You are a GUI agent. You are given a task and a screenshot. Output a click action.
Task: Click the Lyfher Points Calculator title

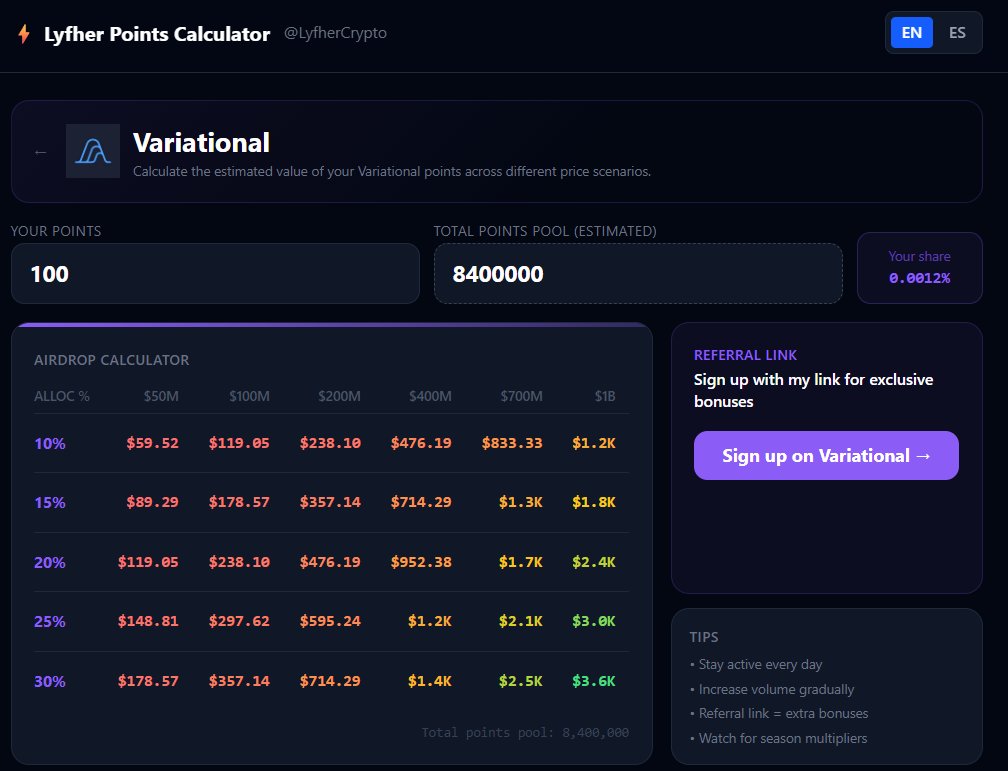157,33
